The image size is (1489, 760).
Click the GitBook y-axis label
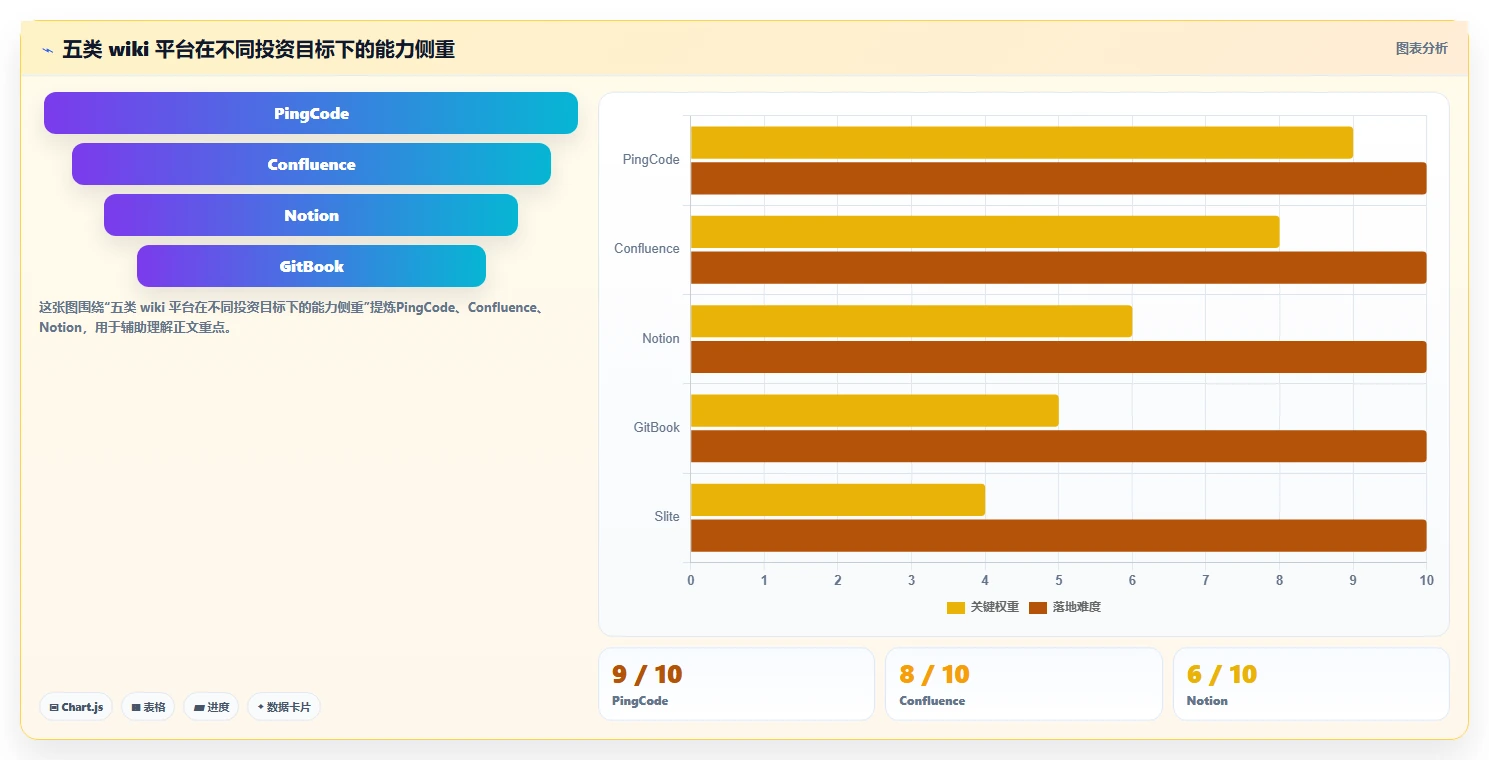point(657,428)
